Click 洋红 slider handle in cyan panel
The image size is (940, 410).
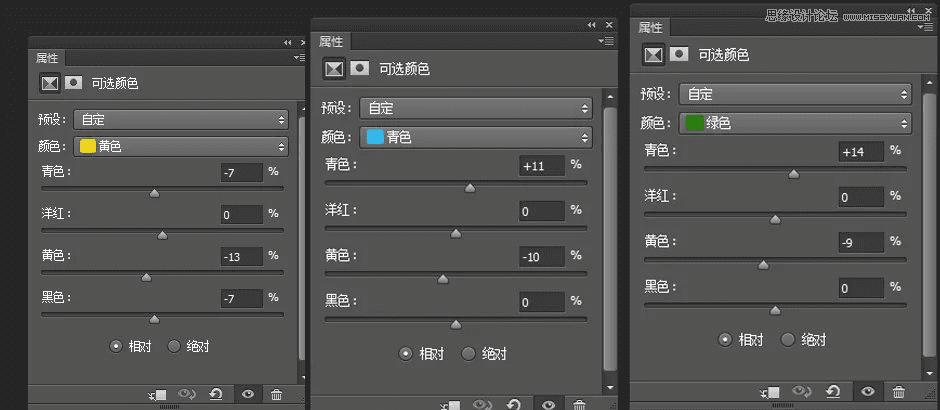456,233
